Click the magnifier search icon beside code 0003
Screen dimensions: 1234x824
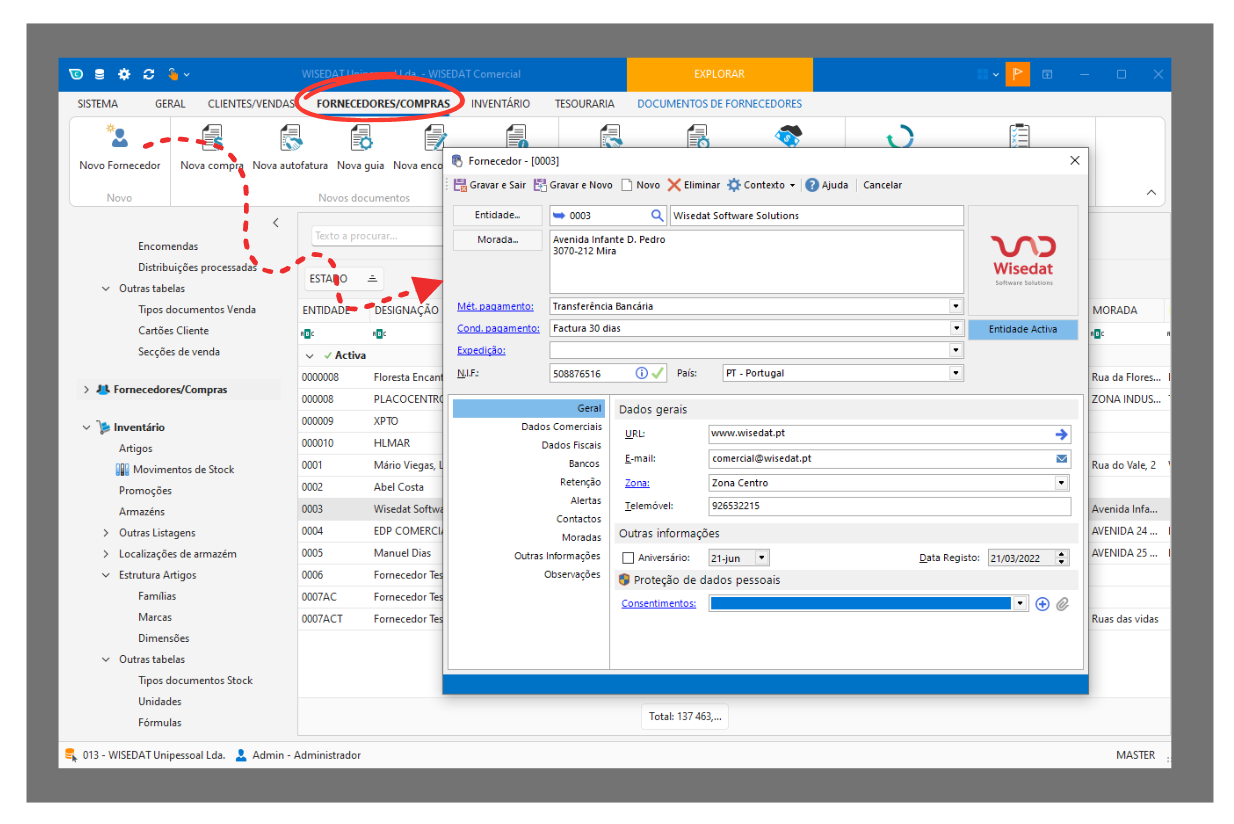point(657,216)
